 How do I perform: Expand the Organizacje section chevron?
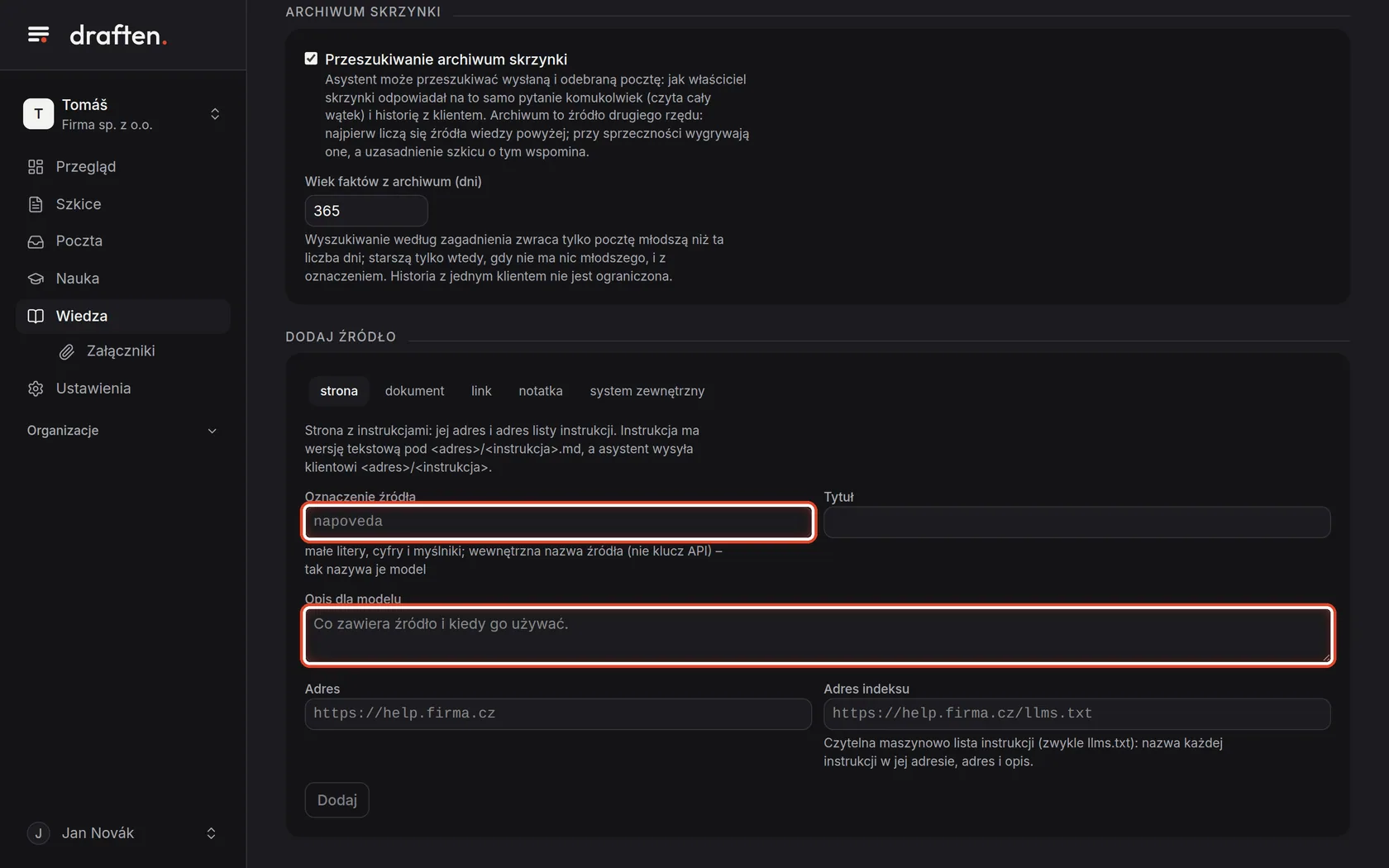click(212, 431)
